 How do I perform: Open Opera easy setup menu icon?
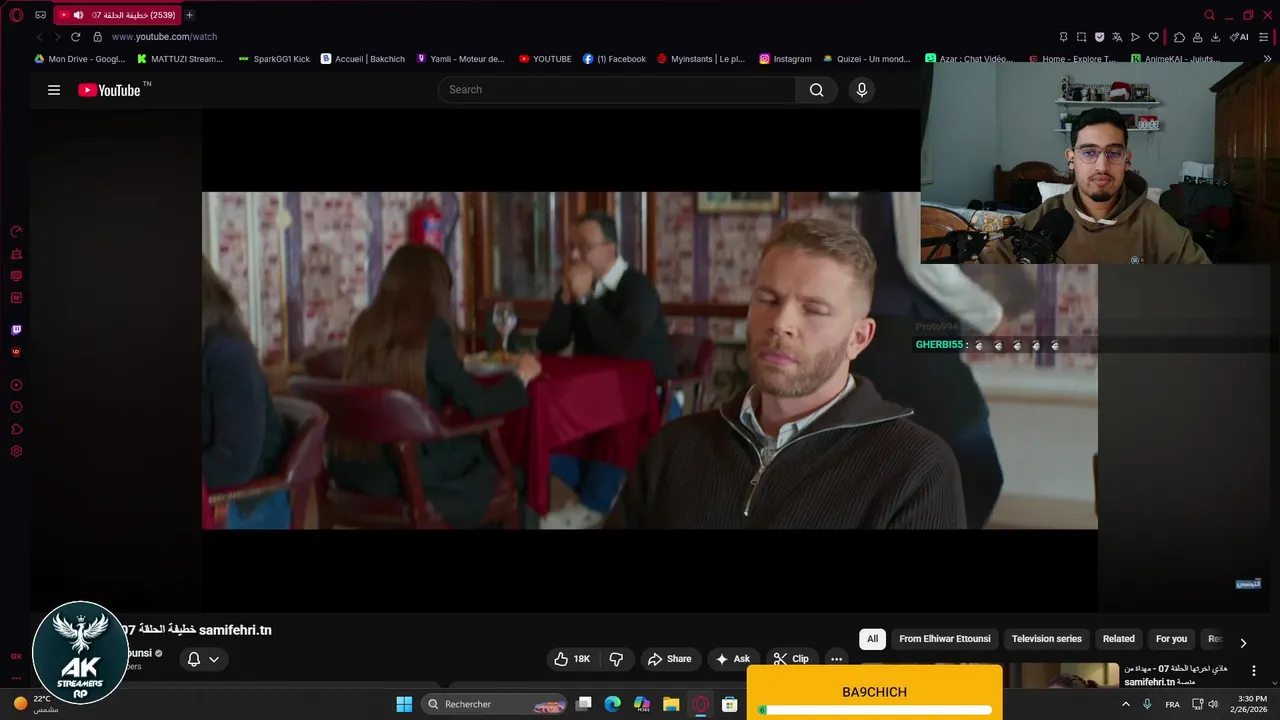click(1264, 37)
